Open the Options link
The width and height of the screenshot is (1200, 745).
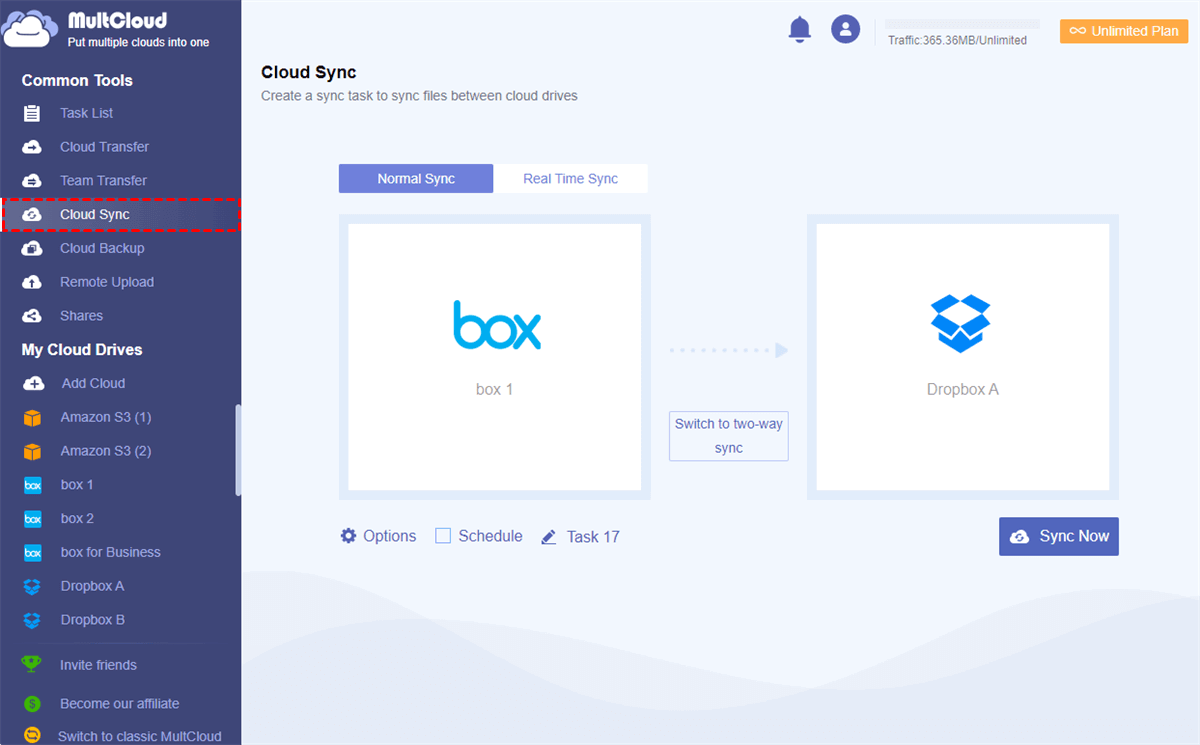point(389,536)
